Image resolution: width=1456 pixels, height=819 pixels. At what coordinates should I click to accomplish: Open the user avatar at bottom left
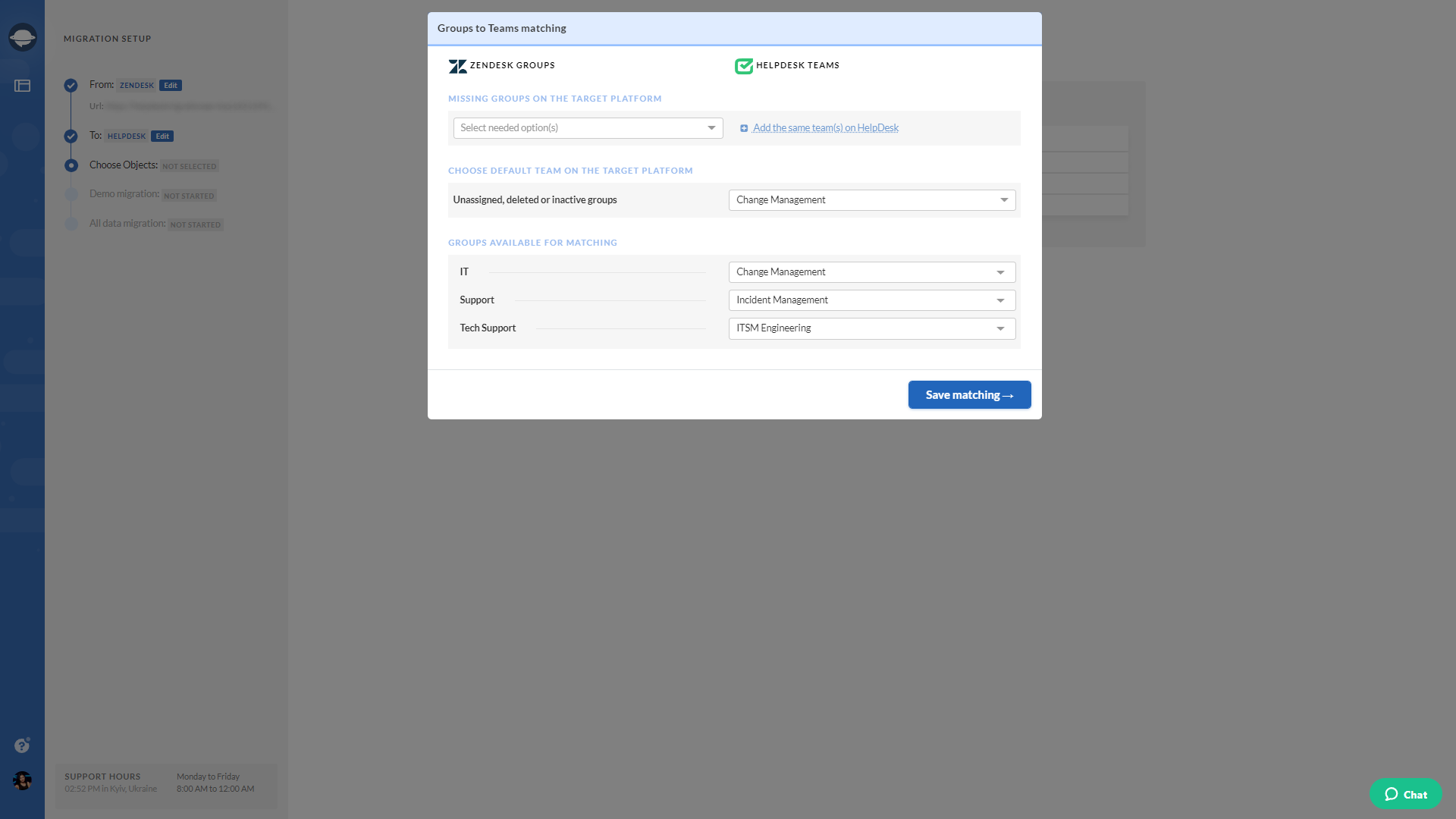click(22, 782)
